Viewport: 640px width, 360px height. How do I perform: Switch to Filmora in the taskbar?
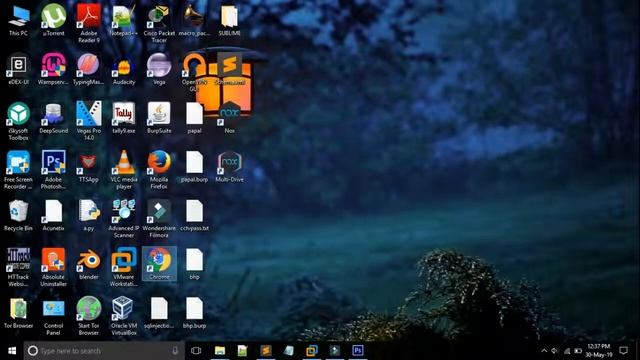pyautogui.click(x=335, y=351)
